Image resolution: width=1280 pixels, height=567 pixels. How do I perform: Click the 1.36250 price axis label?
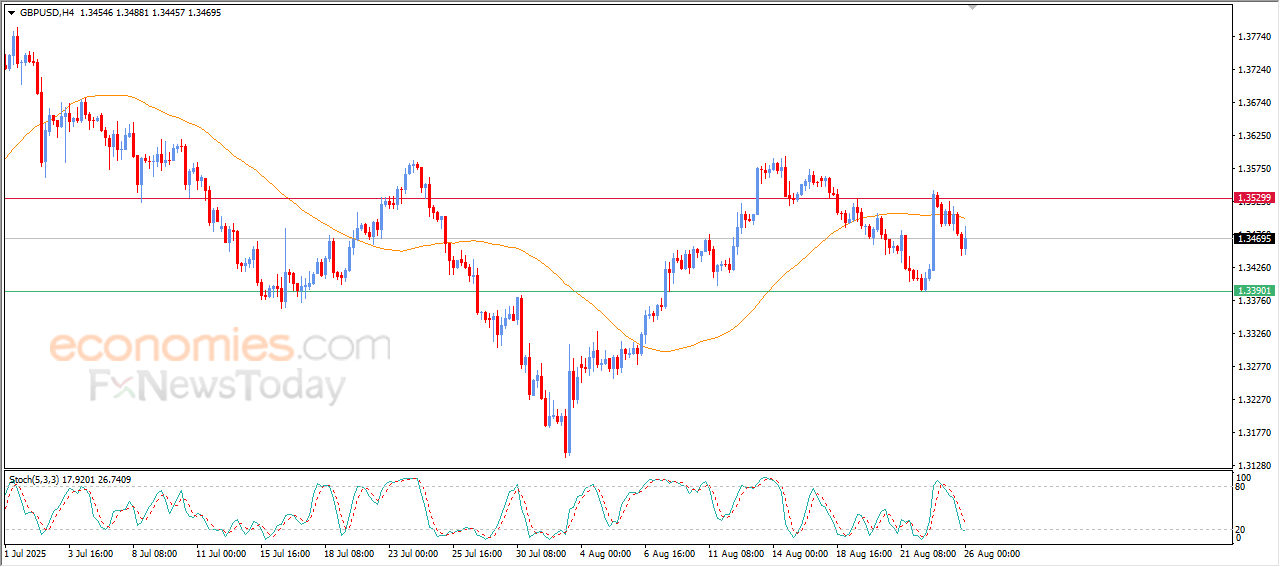(x=1253, y=136)
